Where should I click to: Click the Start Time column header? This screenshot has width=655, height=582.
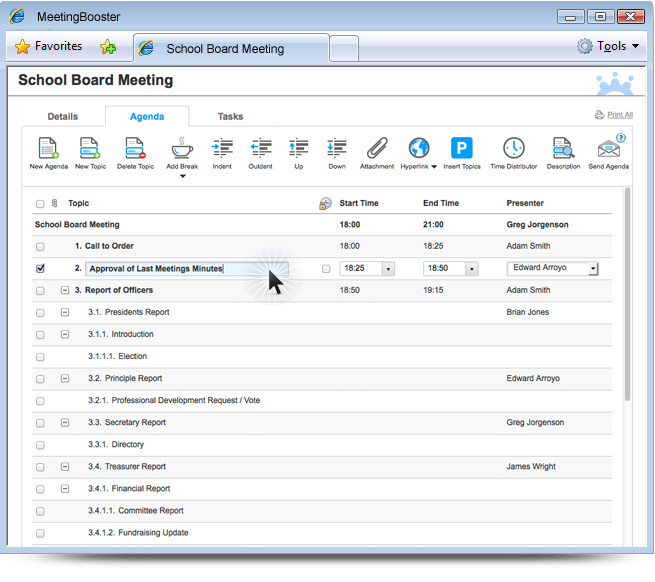tap(359, 203)
